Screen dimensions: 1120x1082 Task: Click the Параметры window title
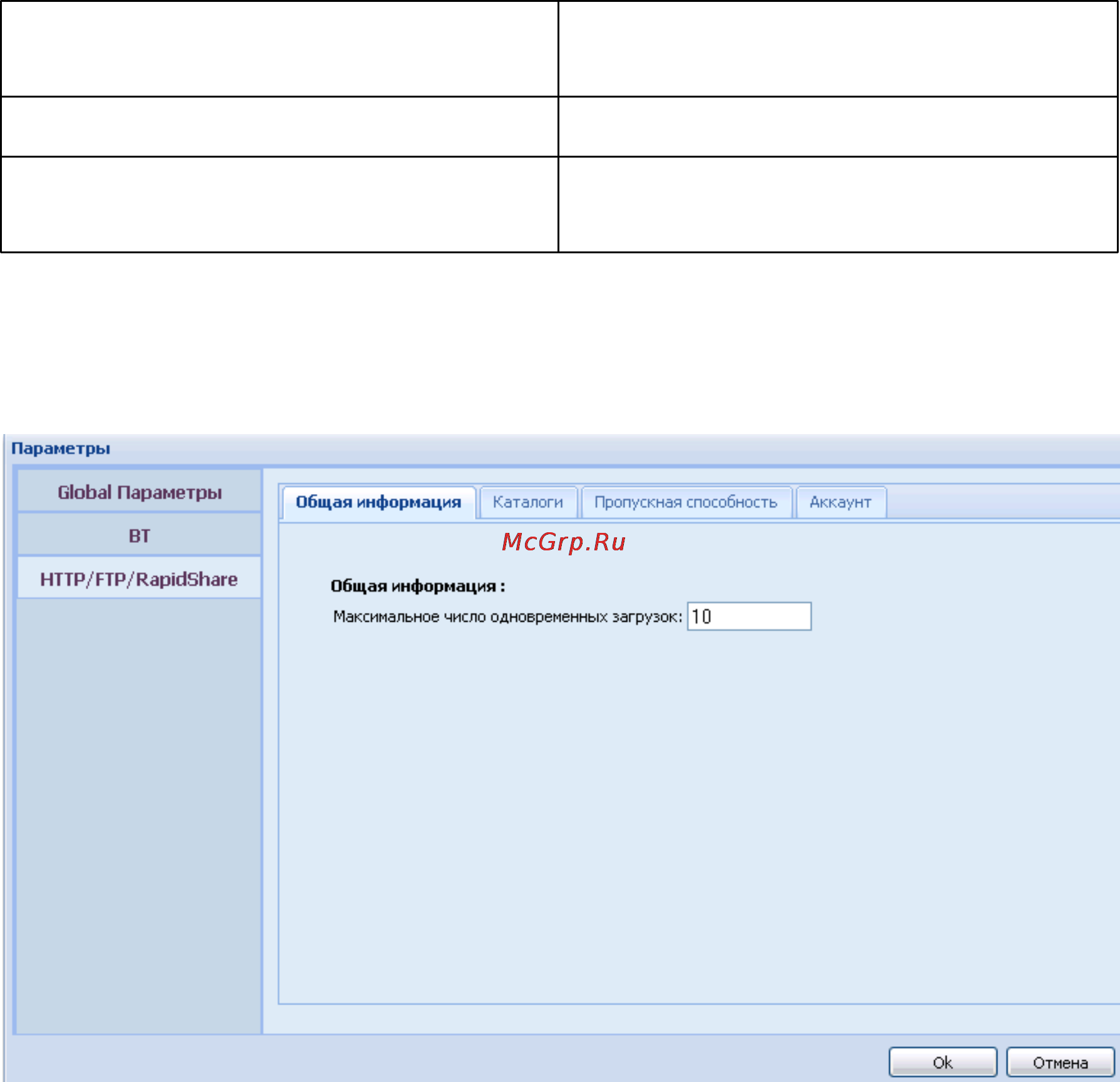pos(61,448)
